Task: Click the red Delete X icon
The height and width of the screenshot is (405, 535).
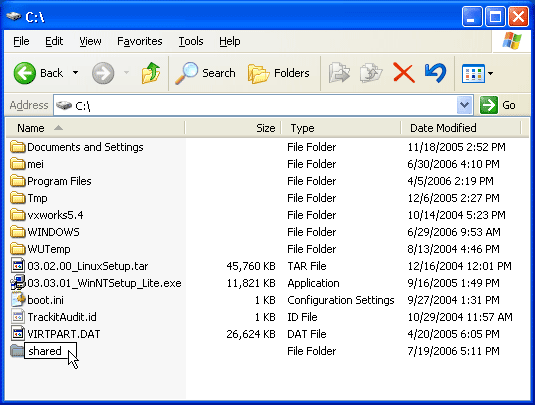Action: [404, 73]
